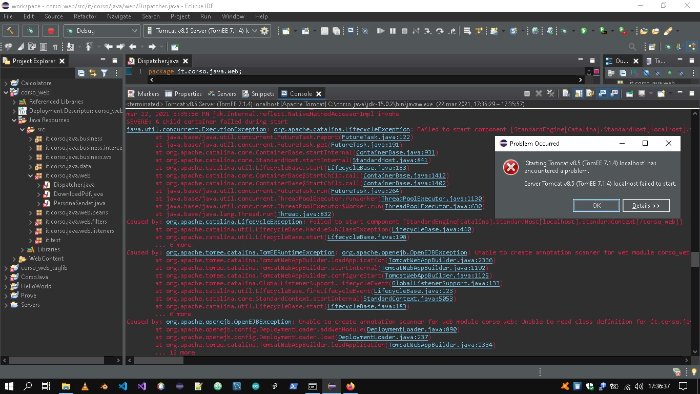Image resolution: width=700 pixels, height=394 pixels.
Task: Open the Tomcat v8.5 Server launch dropdown
Action: pos(202,31)
